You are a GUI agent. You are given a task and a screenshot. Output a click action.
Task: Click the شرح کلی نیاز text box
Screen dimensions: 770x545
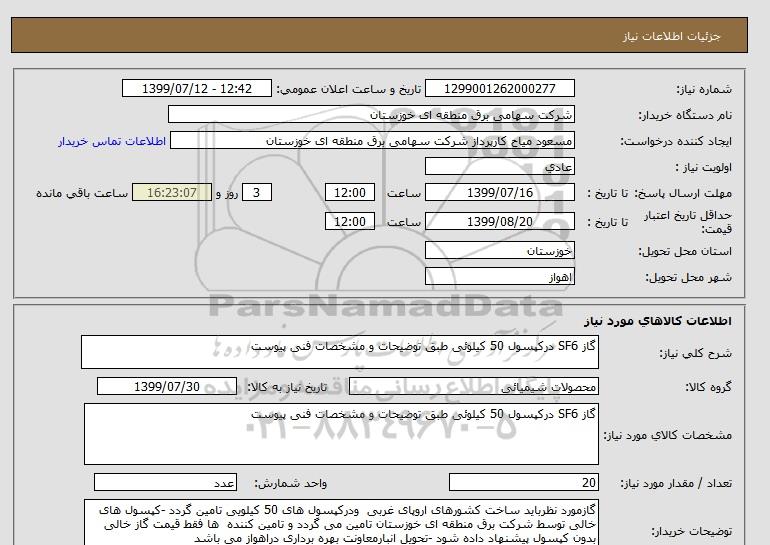click(339, 353)
